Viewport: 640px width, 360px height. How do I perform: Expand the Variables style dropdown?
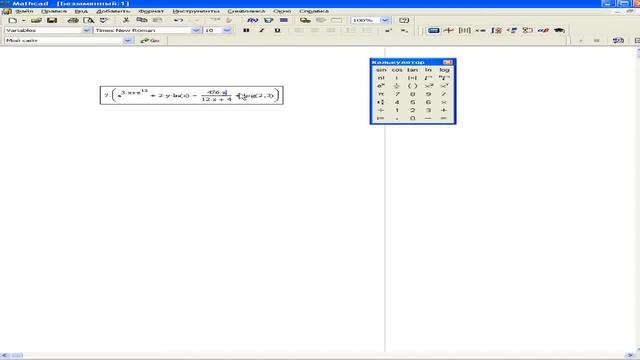pos(86,30)
